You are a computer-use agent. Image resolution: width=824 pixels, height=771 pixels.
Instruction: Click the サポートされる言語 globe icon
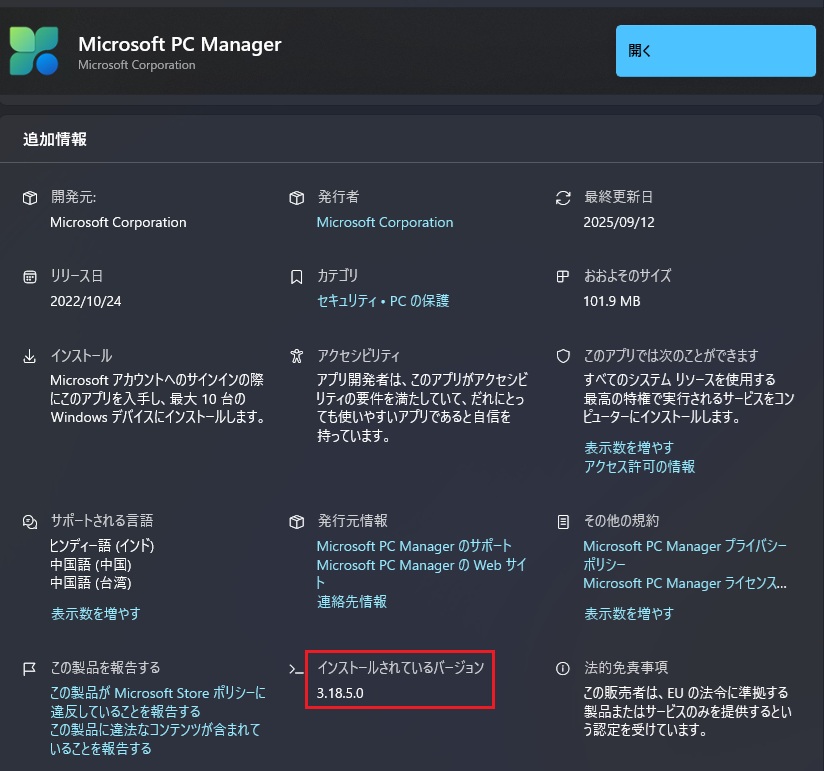point(28,521)
